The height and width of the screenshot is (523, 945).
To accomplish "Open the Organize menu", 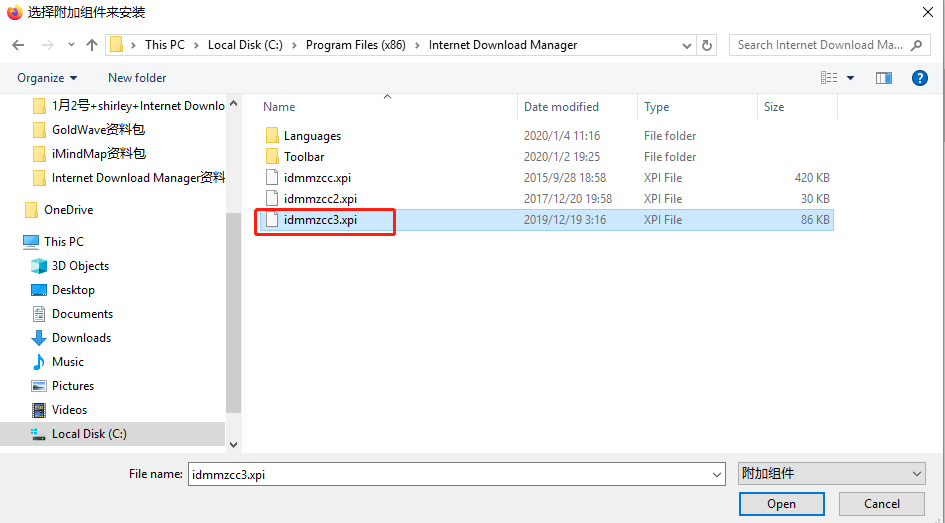I will tap(47, 78).
